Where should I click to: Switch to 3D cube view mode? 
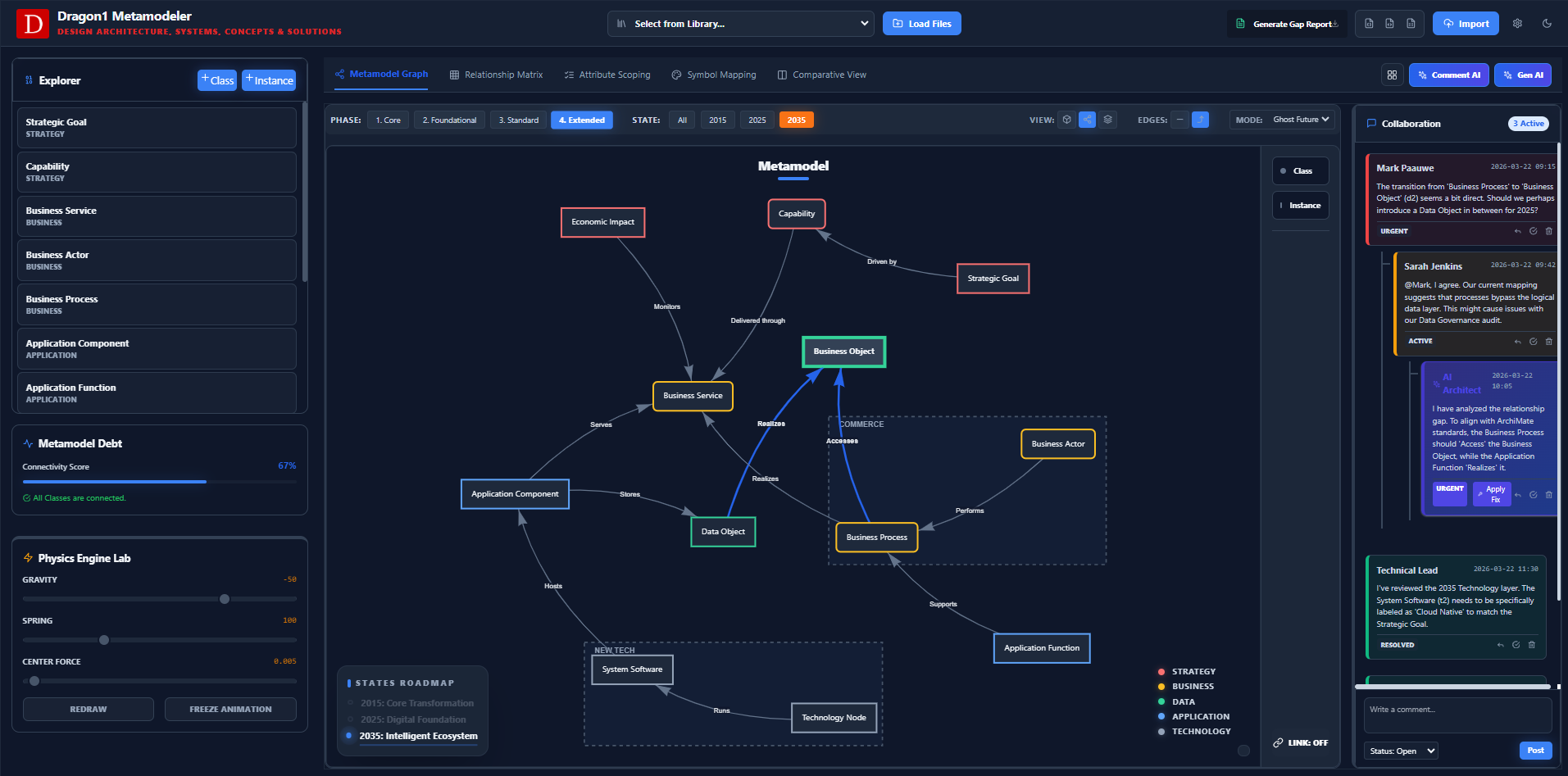tap(1066, 120)
